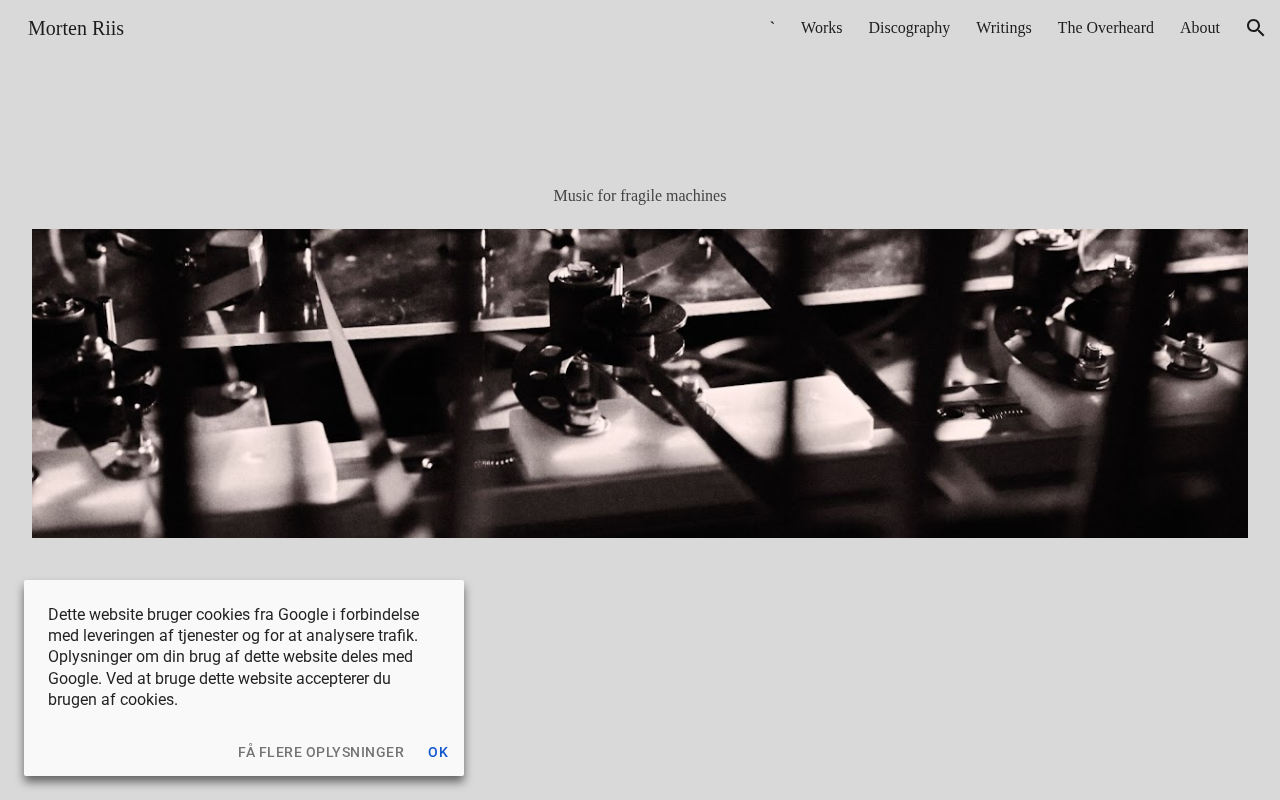Click the word Google in cookie notice
Viewport: 1280px width, 800px height.
303,614
